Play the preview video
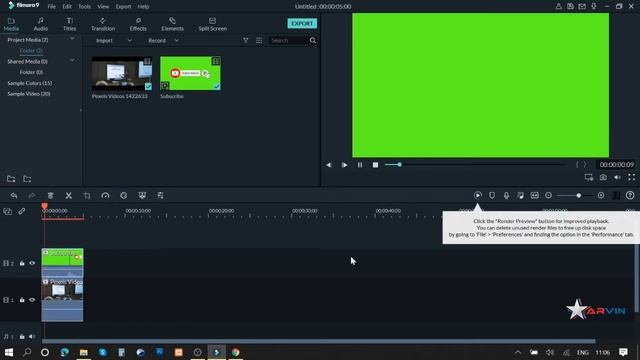The image size is (640, 360). click(x=344, y=165)
